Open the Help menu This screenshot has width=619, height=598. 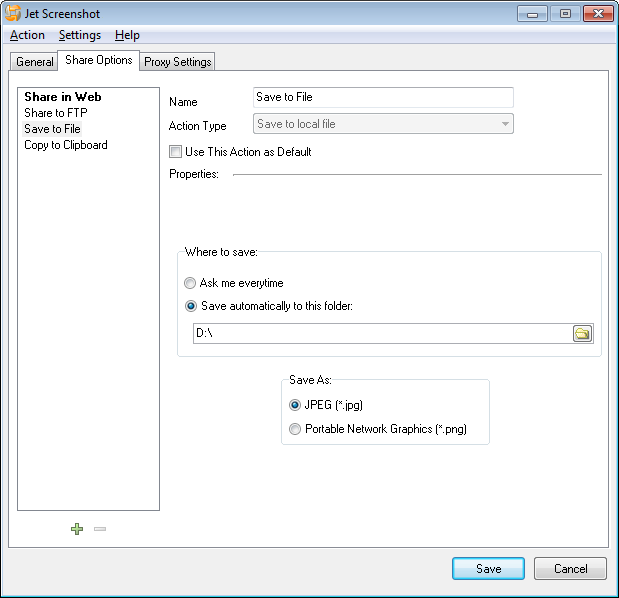[x=127, y=35]
